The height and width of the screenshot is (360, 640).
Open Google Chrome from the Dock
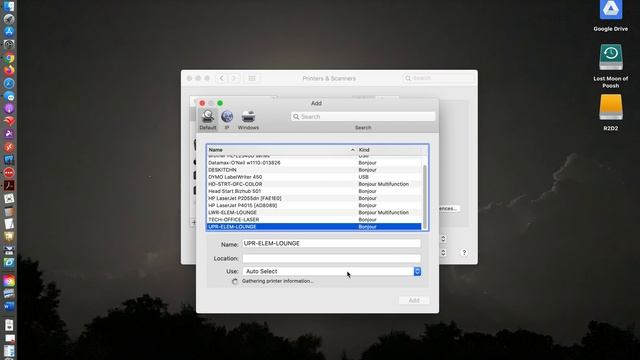coord(9,58)
